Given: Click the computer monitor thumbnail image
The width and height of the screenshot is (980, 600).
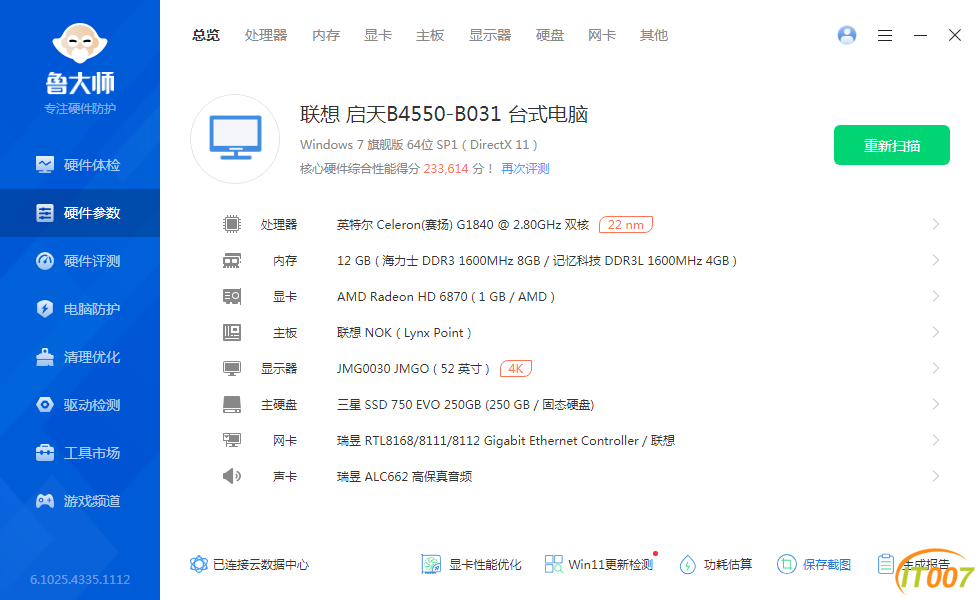Looking at the screenshot, I should pyautogui.click(x=235, y=139).
